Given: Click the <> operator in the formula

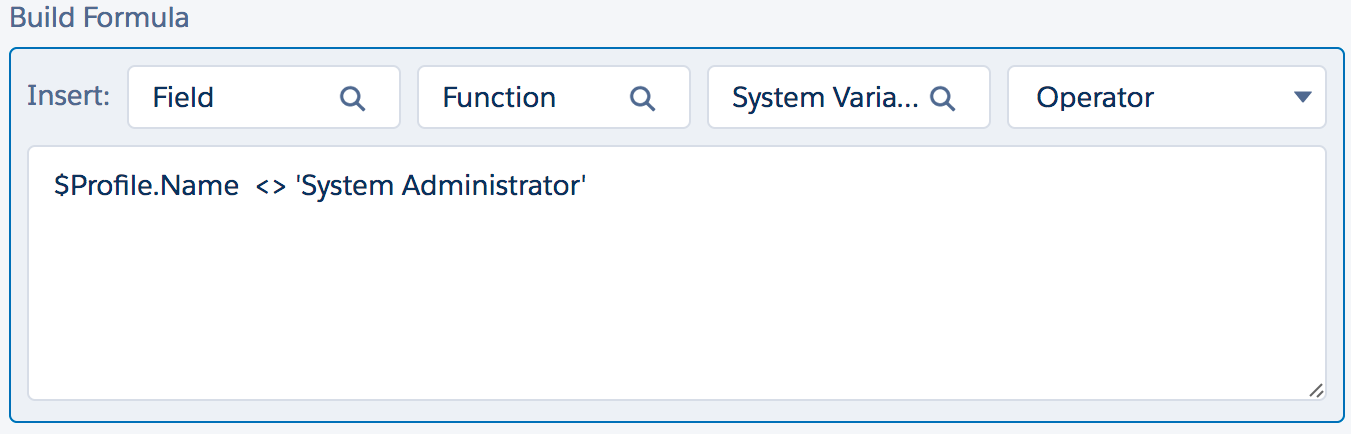Looking at the screenshot, I should coord(270,187).
